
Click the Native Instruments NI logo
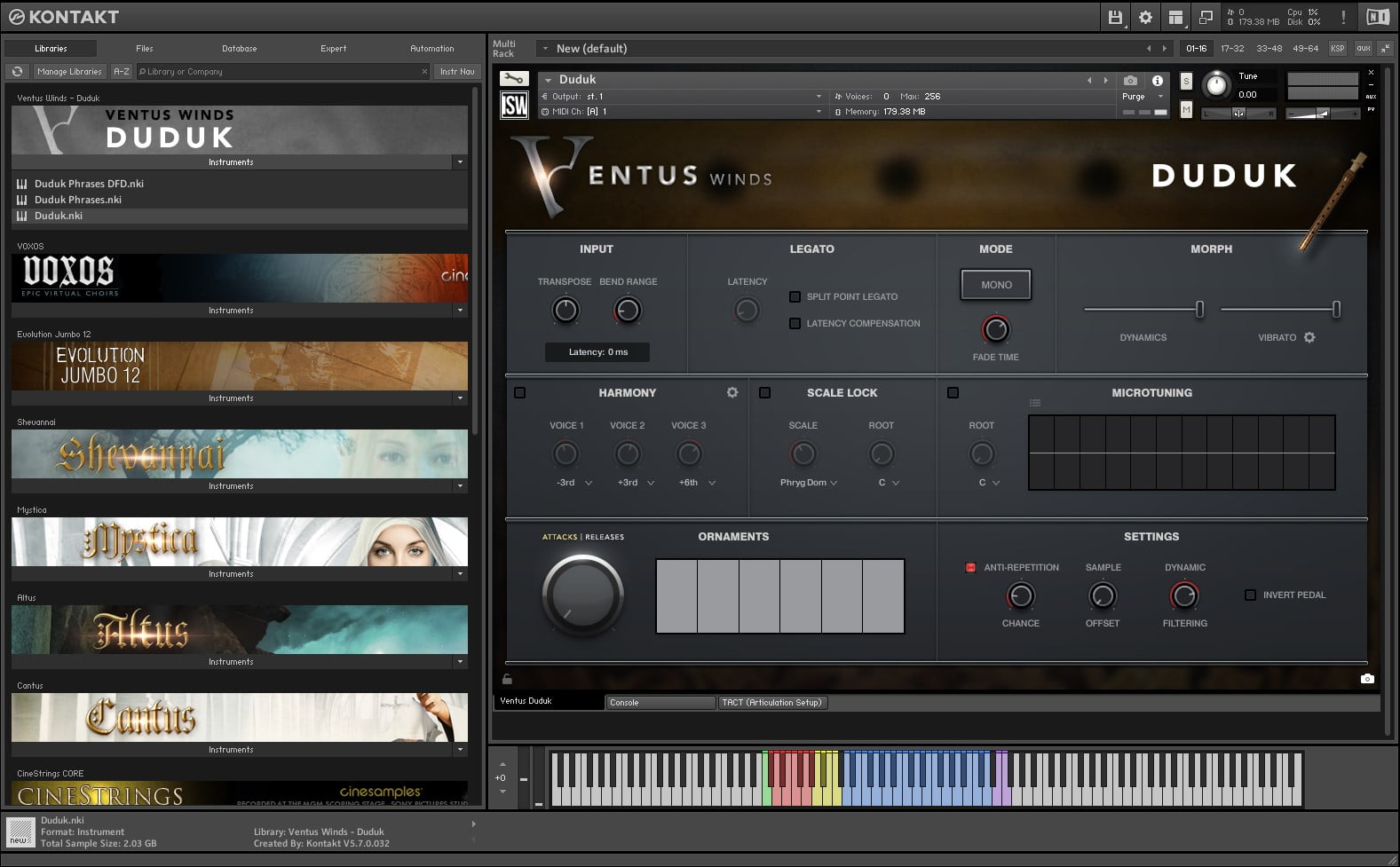[1378, 17]
